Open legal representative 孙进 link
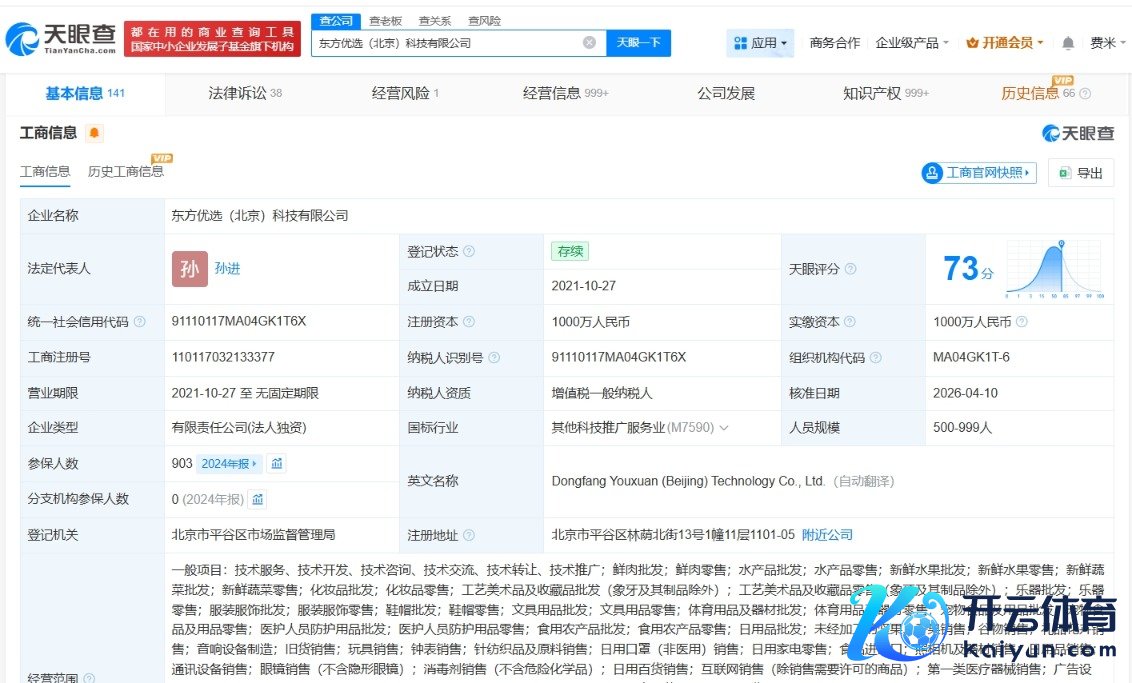The height and width of the screenshot is (683, 1132). (x=227, y=269)
